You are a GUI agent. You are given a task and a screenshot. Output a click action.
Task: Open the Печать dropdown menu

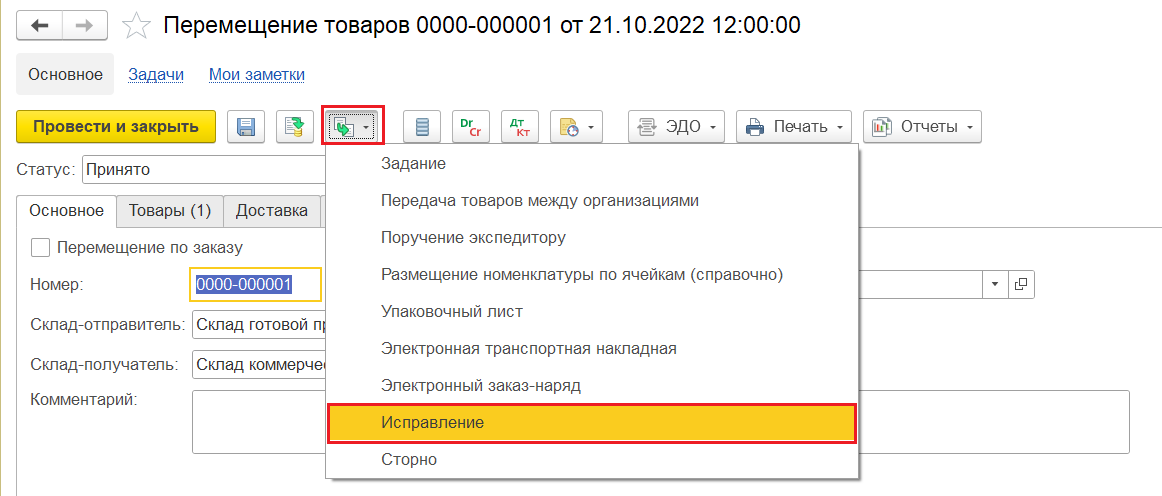point(794,127)
